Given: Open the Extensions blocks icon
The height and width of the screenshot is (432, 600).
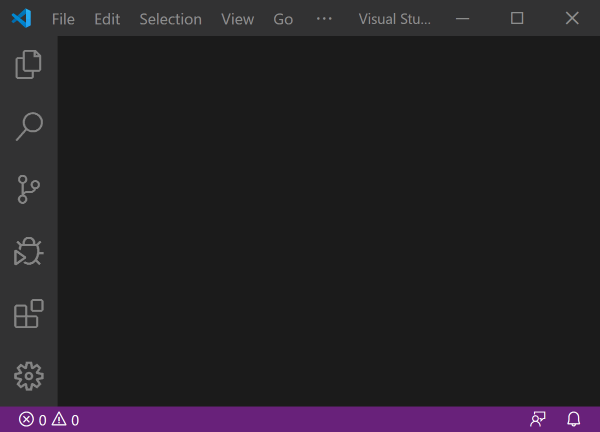Looking at the screenshot, I should pyautogui.click(x=29, y=314).
